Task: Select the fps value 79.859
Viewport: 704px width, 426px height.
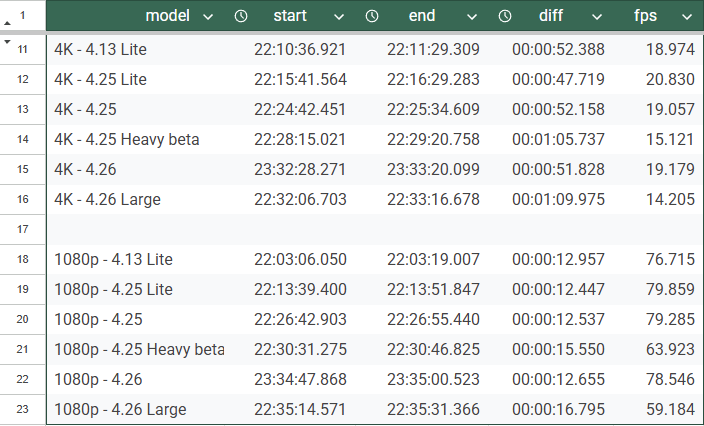Action: point(669,290)
